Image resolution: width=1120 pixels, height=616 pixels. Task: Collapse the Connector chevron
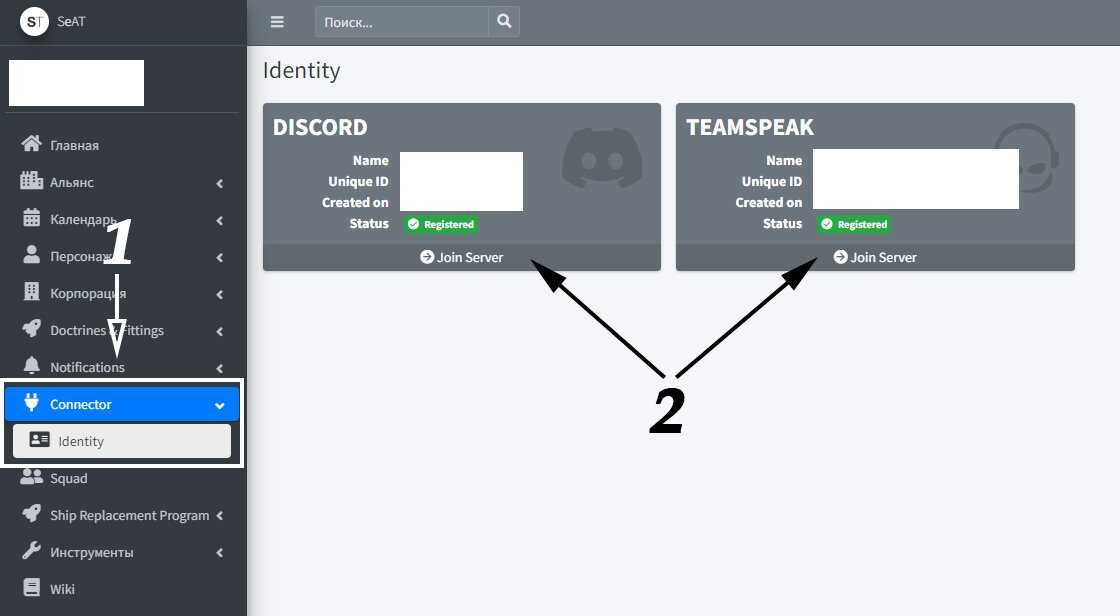point(219,406)
